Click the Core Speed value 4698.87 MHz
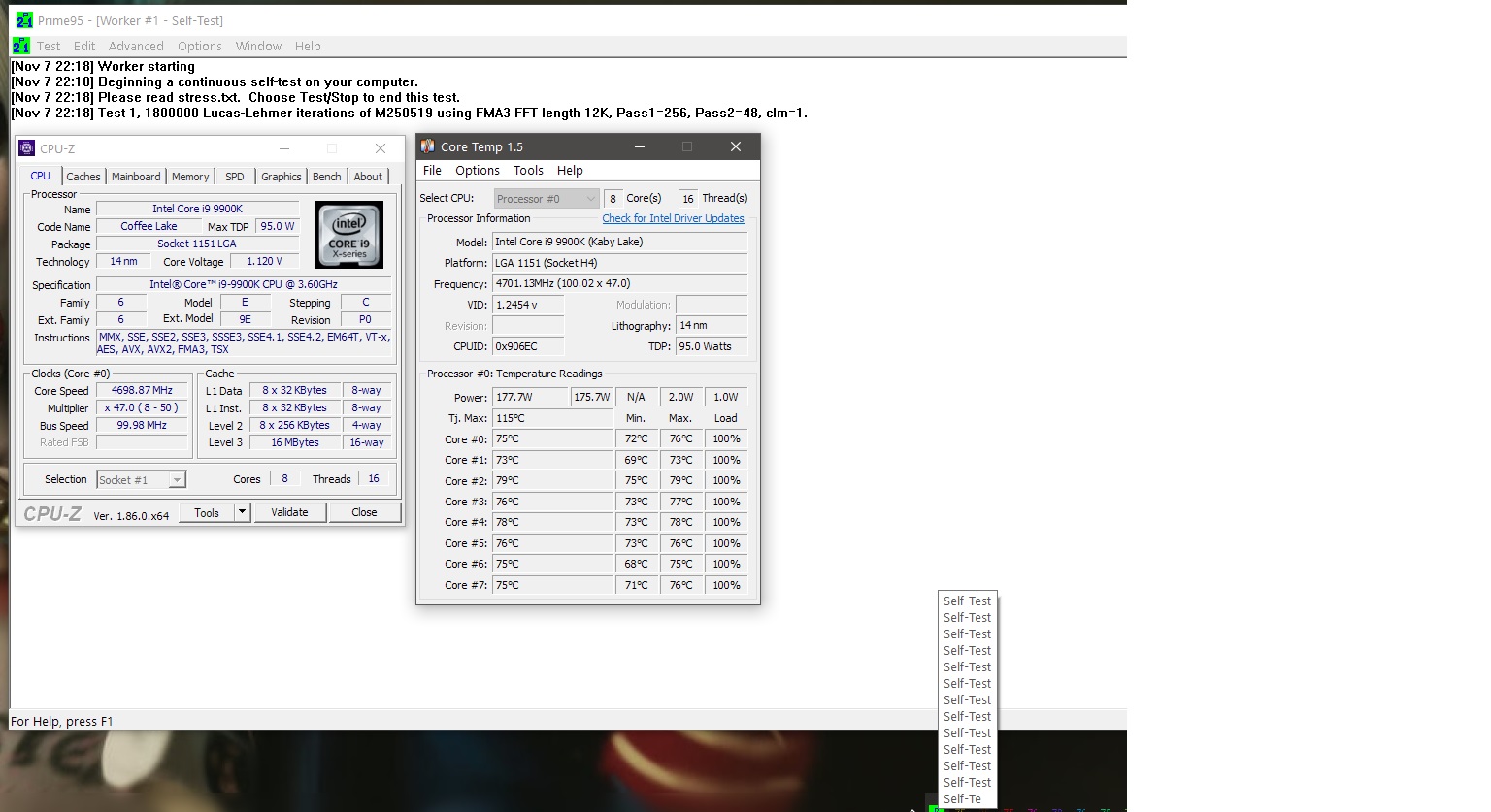Viewport: 1491px width, 812px height. coord(142,390)
